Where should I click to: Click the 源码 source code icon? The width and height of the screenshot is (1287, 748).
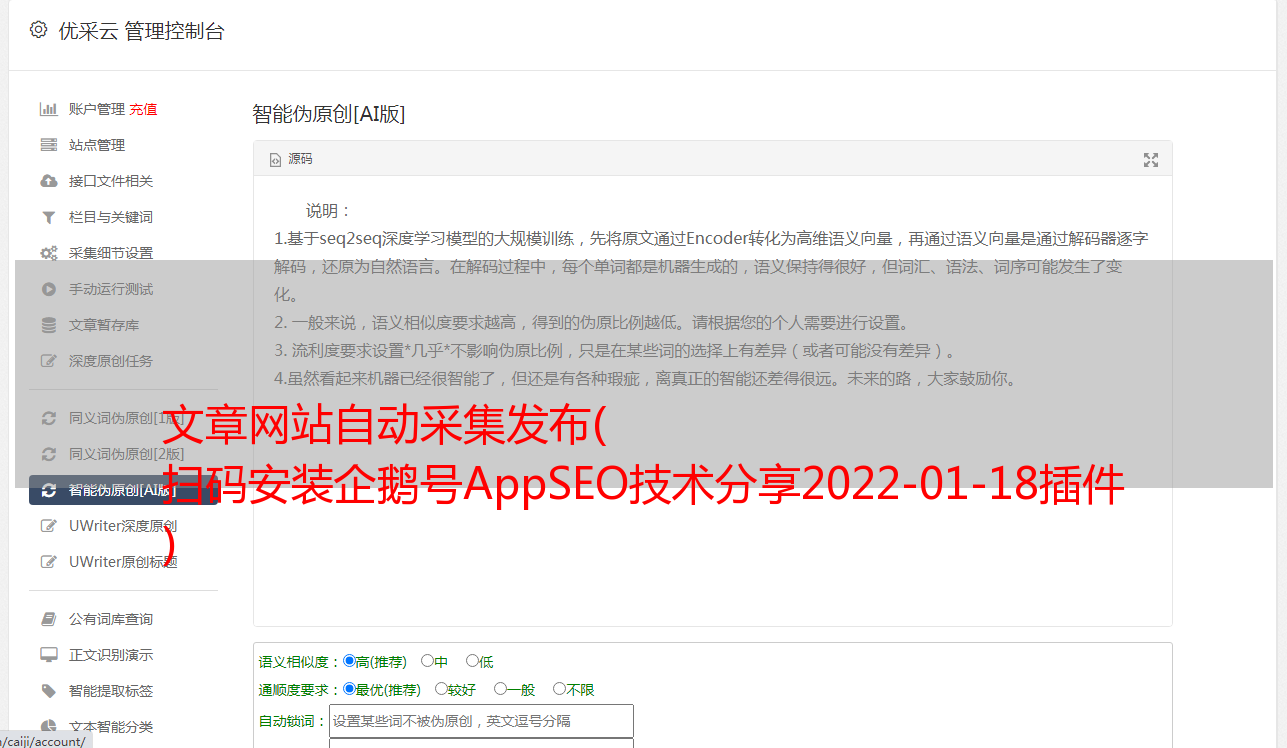pos(276,160)
